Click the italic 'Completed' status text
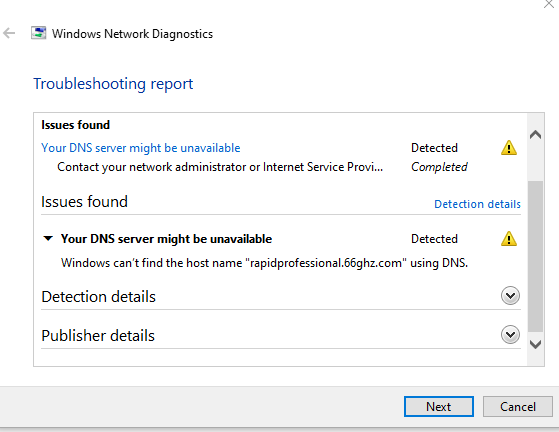The height and width of the screenshot is (432, 559). click(439, 167)
